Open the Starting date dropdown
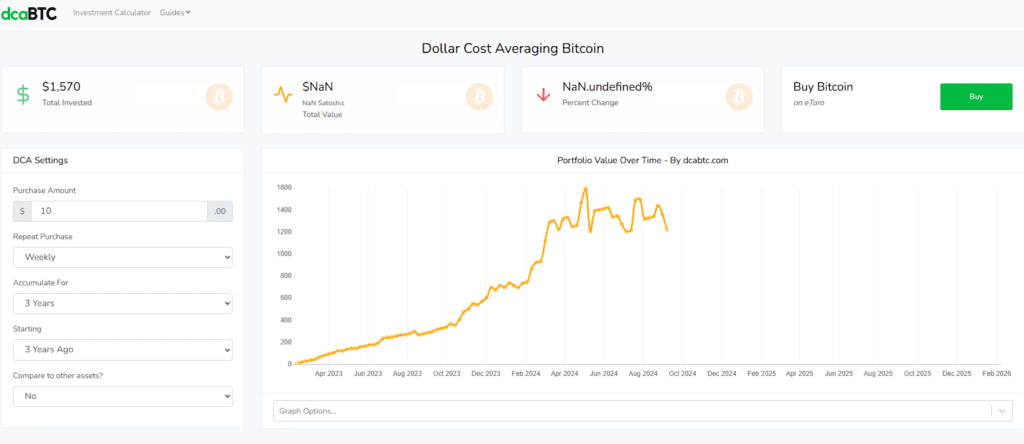The width and height of the screenshot is (1024, 444). 123,350
